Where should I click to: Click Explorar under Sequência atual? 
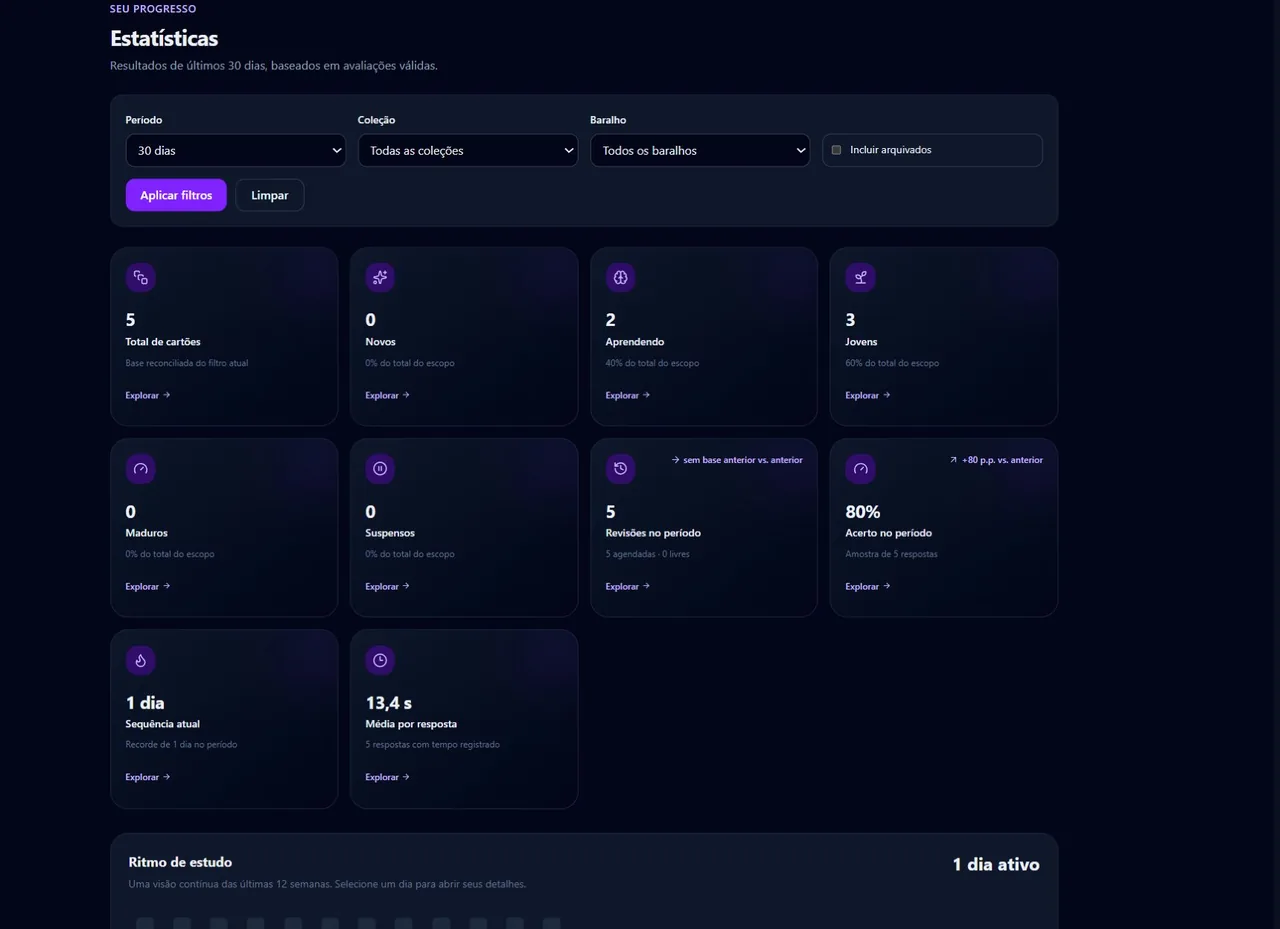(148, 777)
